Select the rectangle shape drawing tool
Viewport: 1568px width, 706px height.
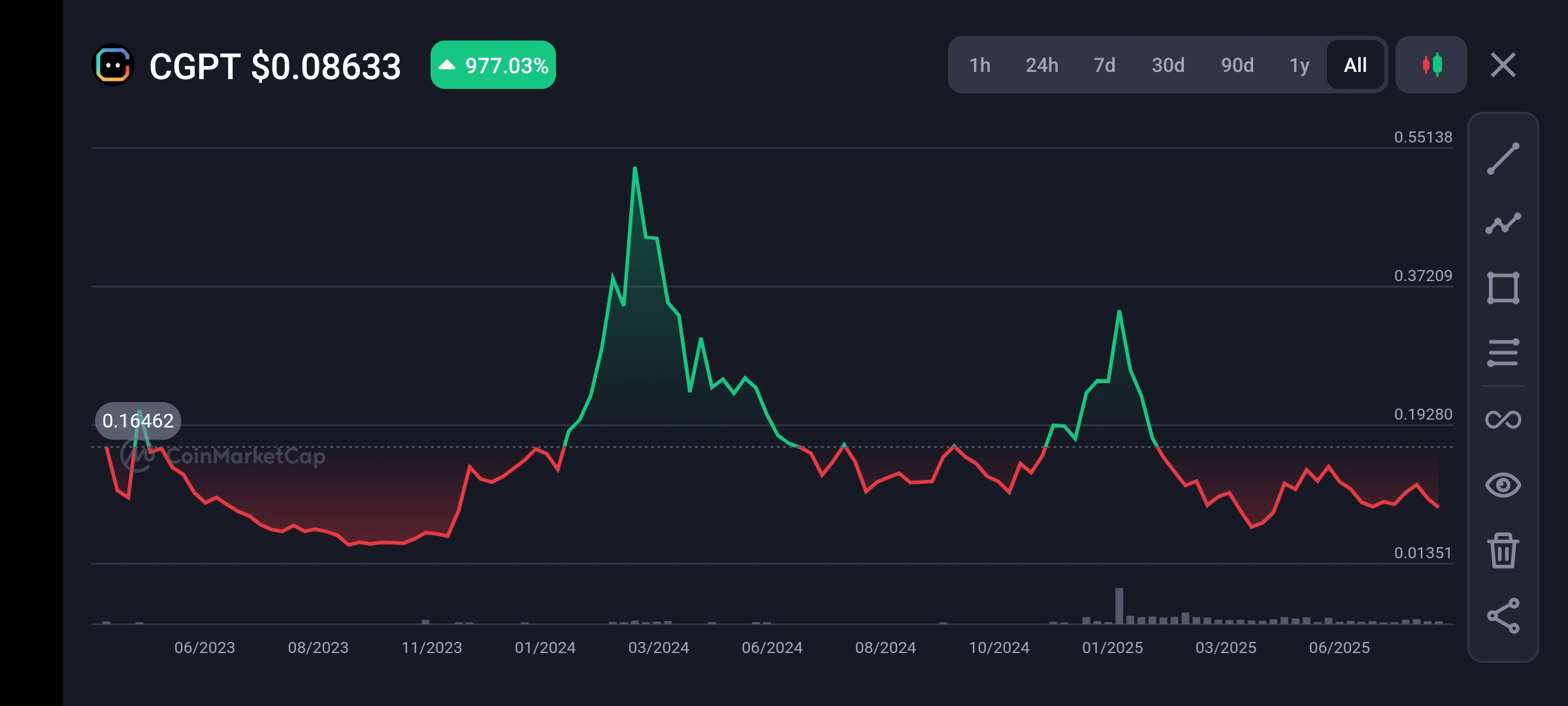pyautogui.click(x=1503, y=288)
